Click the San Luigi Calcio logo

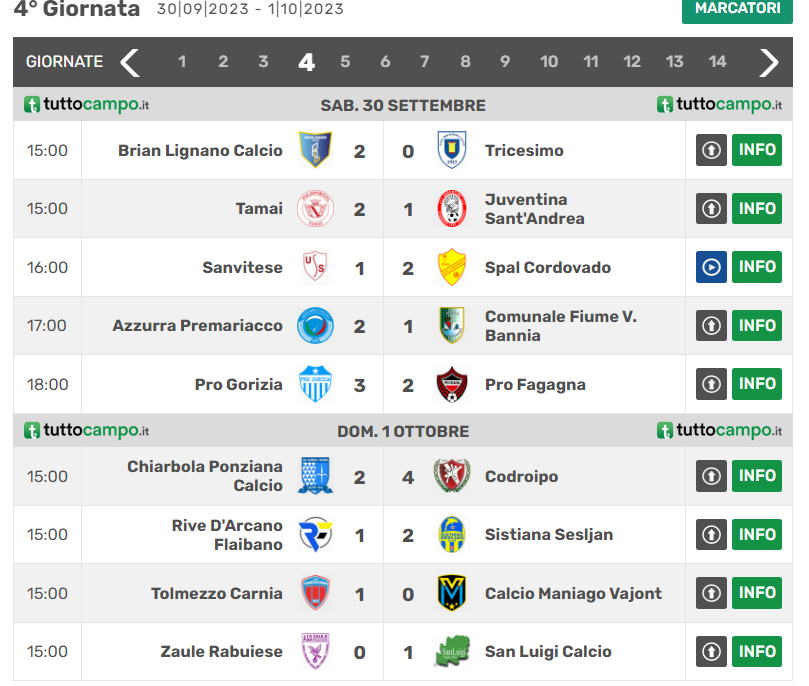[x=452, y=652]
